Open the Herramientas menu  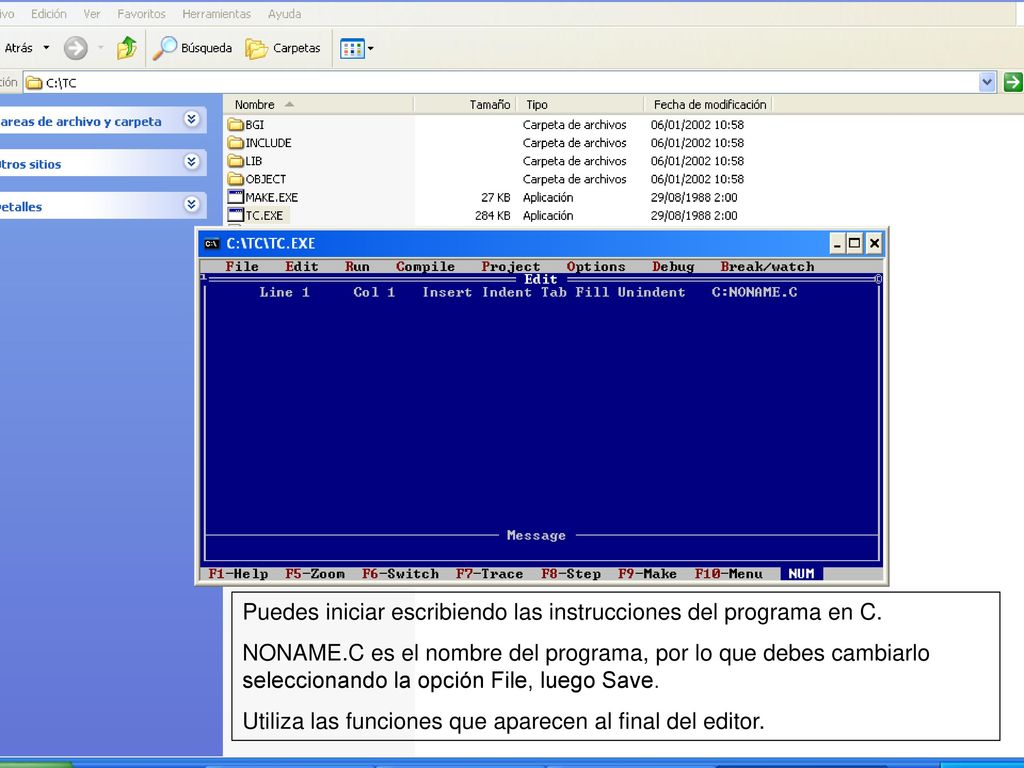point(216,14)
